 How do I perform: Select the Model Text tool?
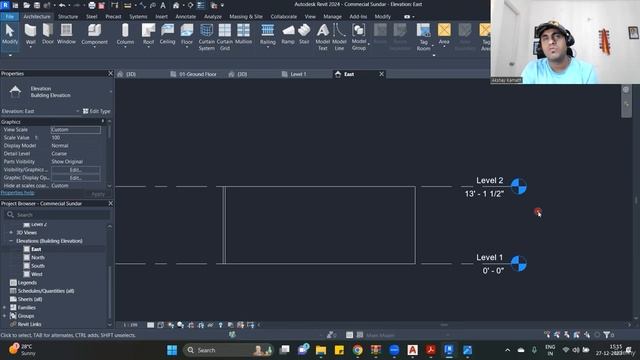click(322, 37)
